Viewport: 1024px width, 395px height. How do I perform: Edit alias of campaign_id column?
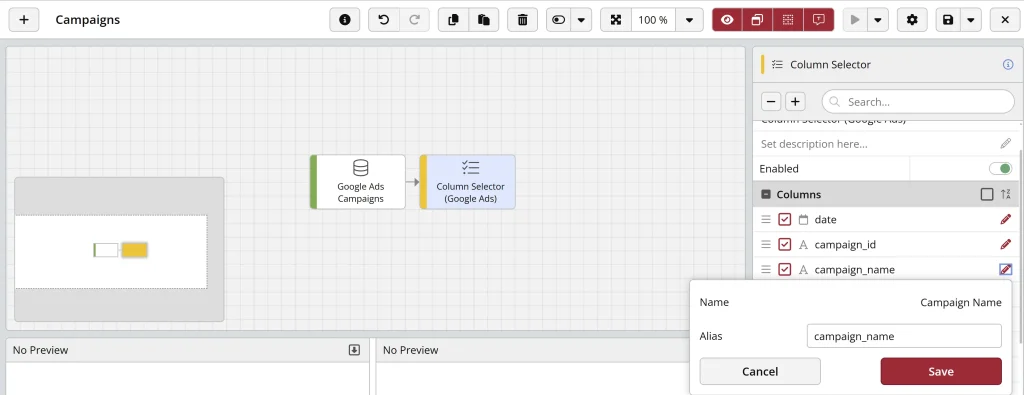(1006, 244)
